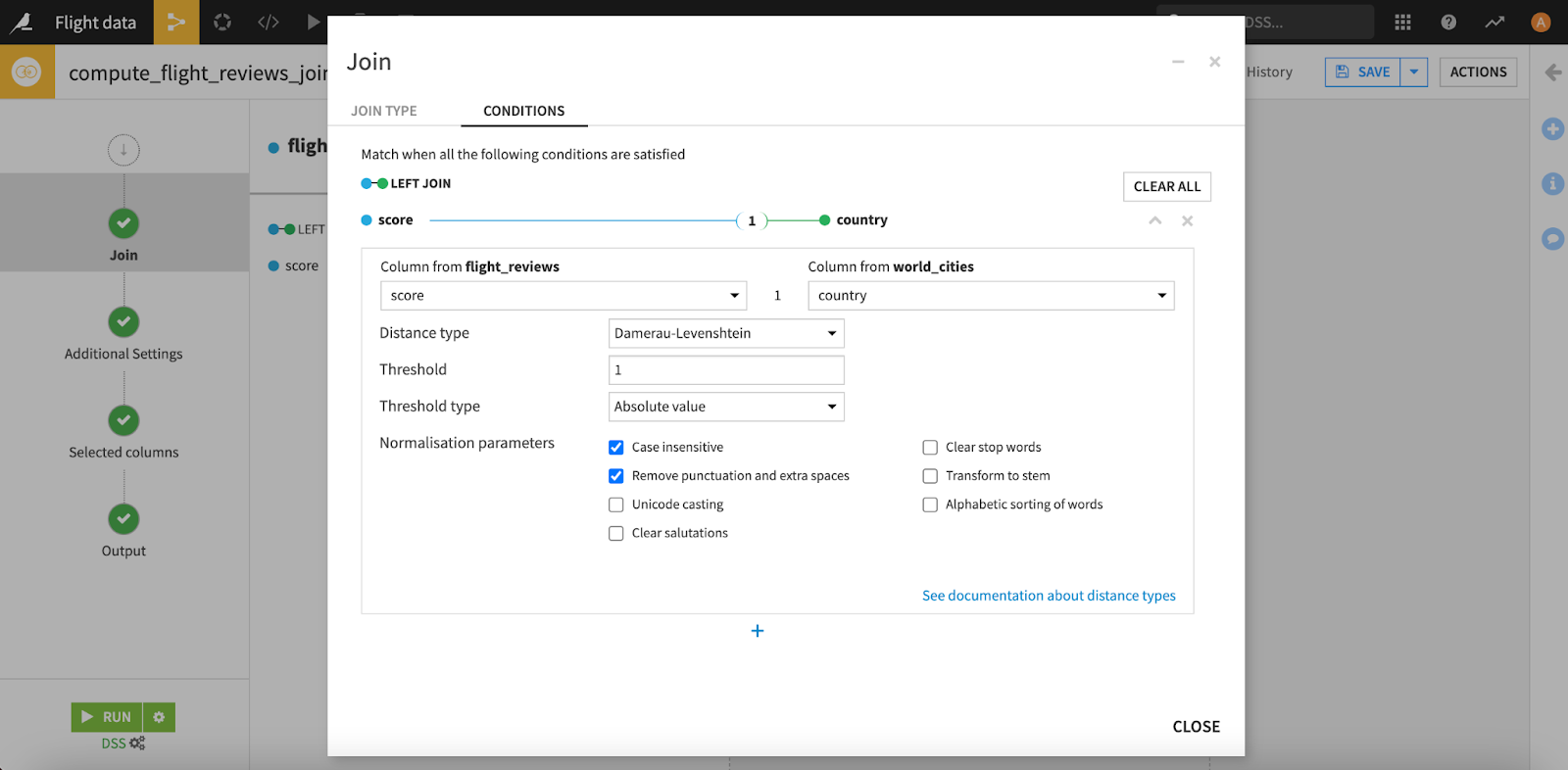The height and width of the screenshot is (770, 1568).
Task: Open the Distance type dropdown
Action: pos(725,333)
